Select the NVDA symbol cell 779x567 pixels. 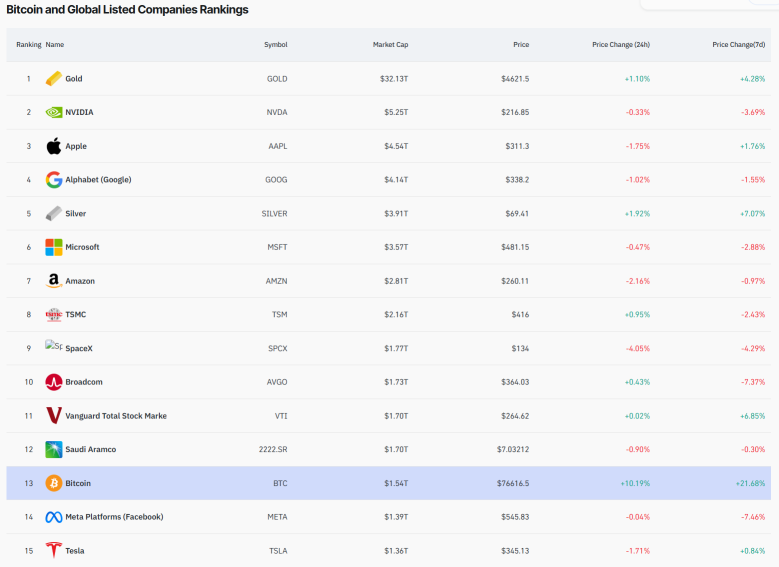point(277,112)
